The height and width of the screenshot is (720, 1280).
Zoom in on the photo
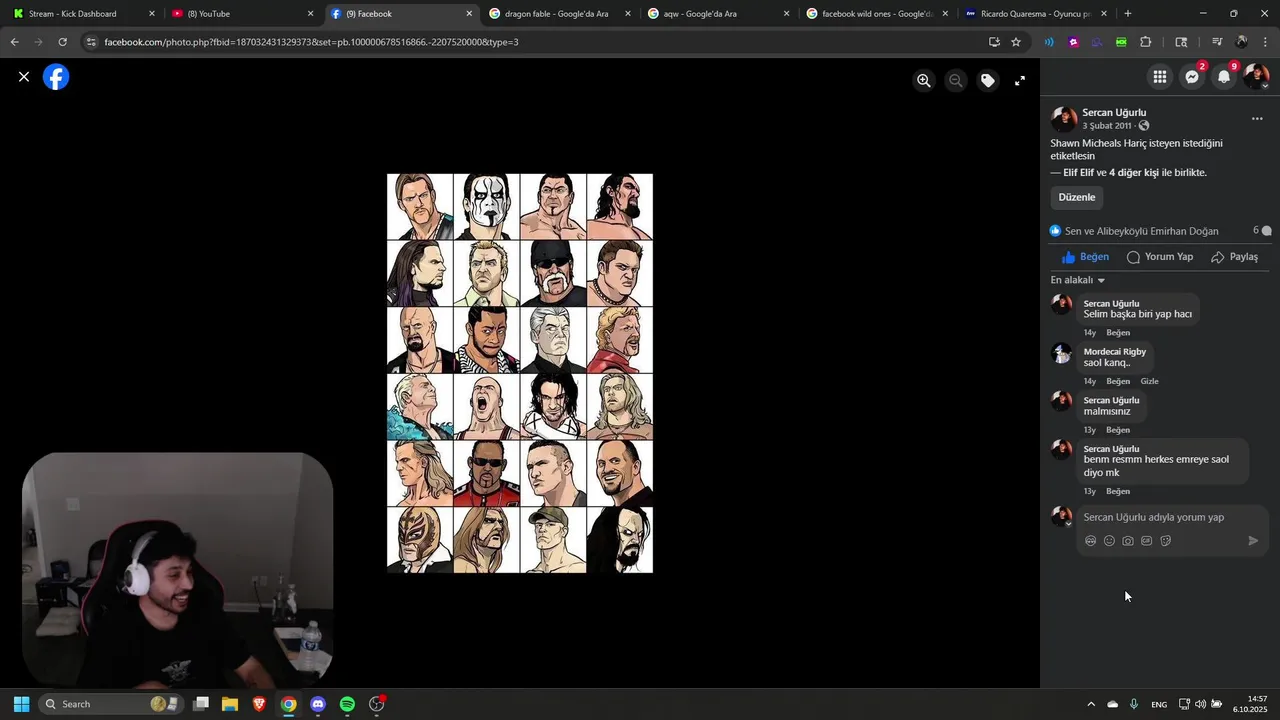[x=924, y=81]
